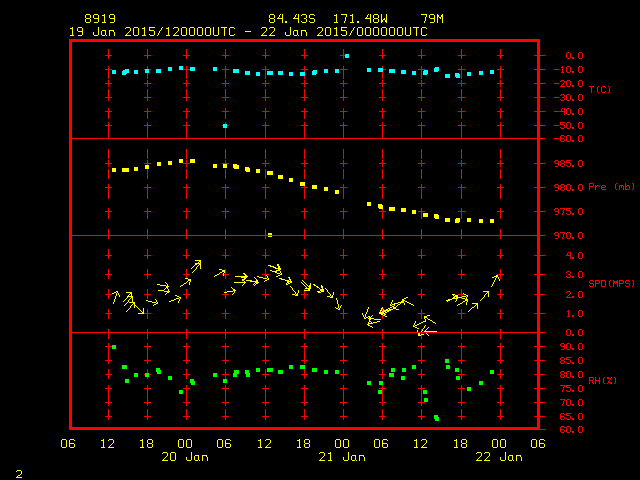The height and width of the screenshot is (480, 640).
Task: Select the 85.0 humidity tick label
Action: 571,361
